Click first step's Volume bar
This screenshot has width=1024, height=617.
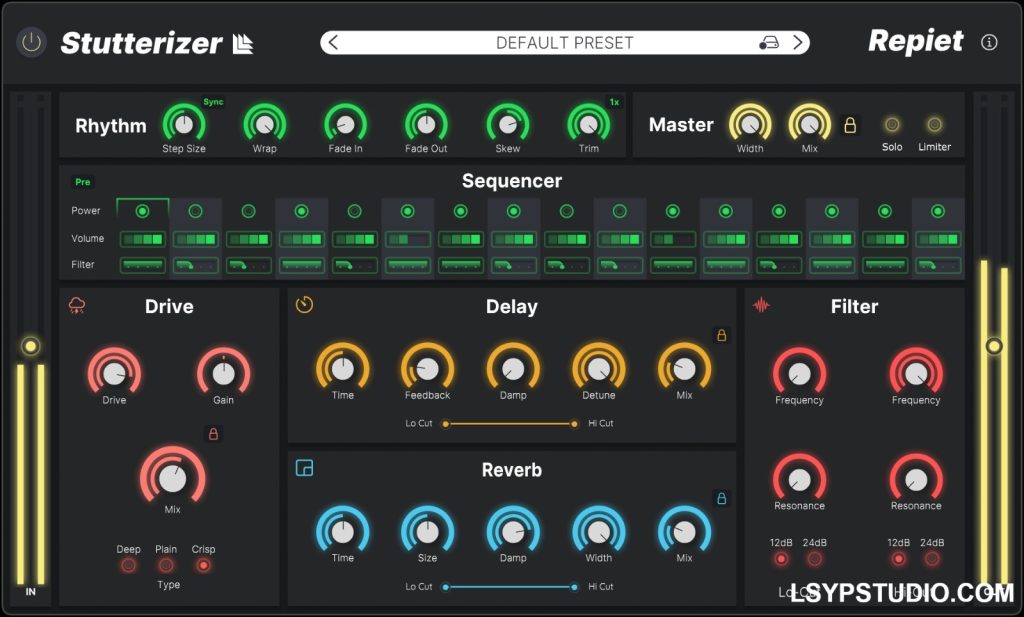(142, 239)
